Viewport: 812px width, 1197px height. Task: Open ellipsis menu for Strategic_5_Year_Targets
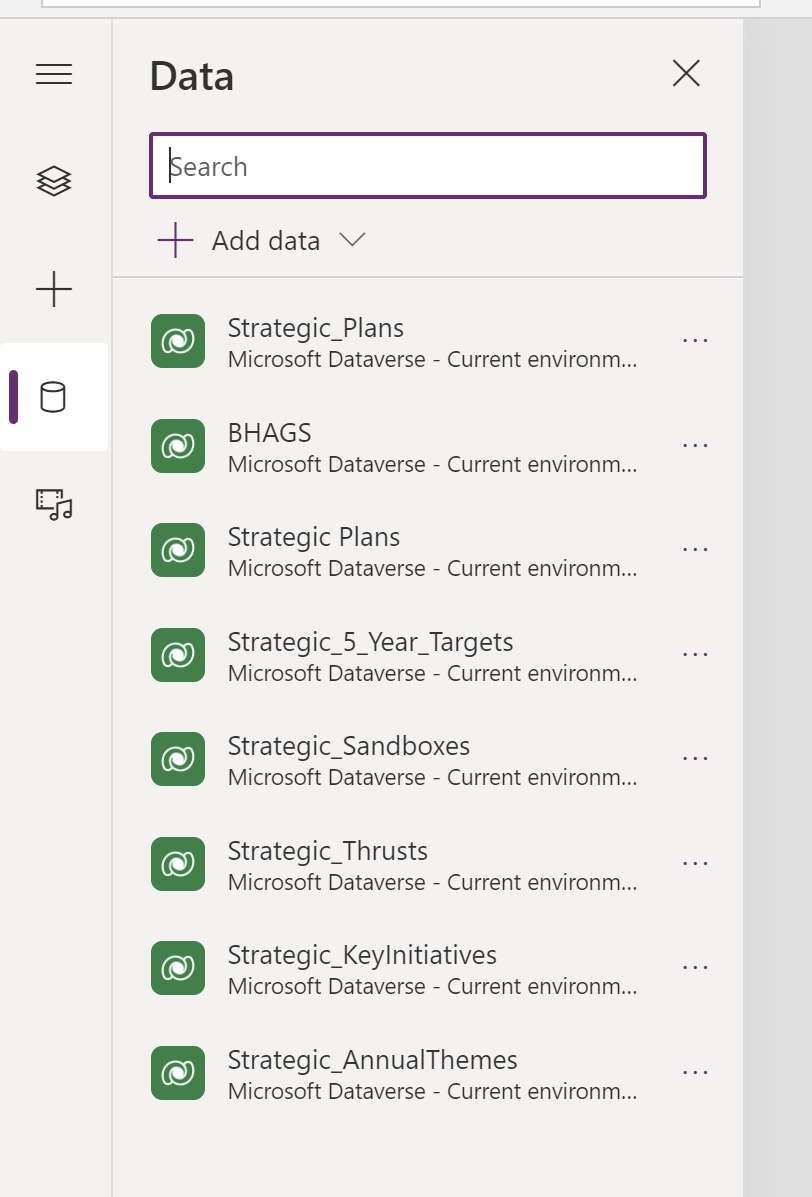click(x=695, y=654)
